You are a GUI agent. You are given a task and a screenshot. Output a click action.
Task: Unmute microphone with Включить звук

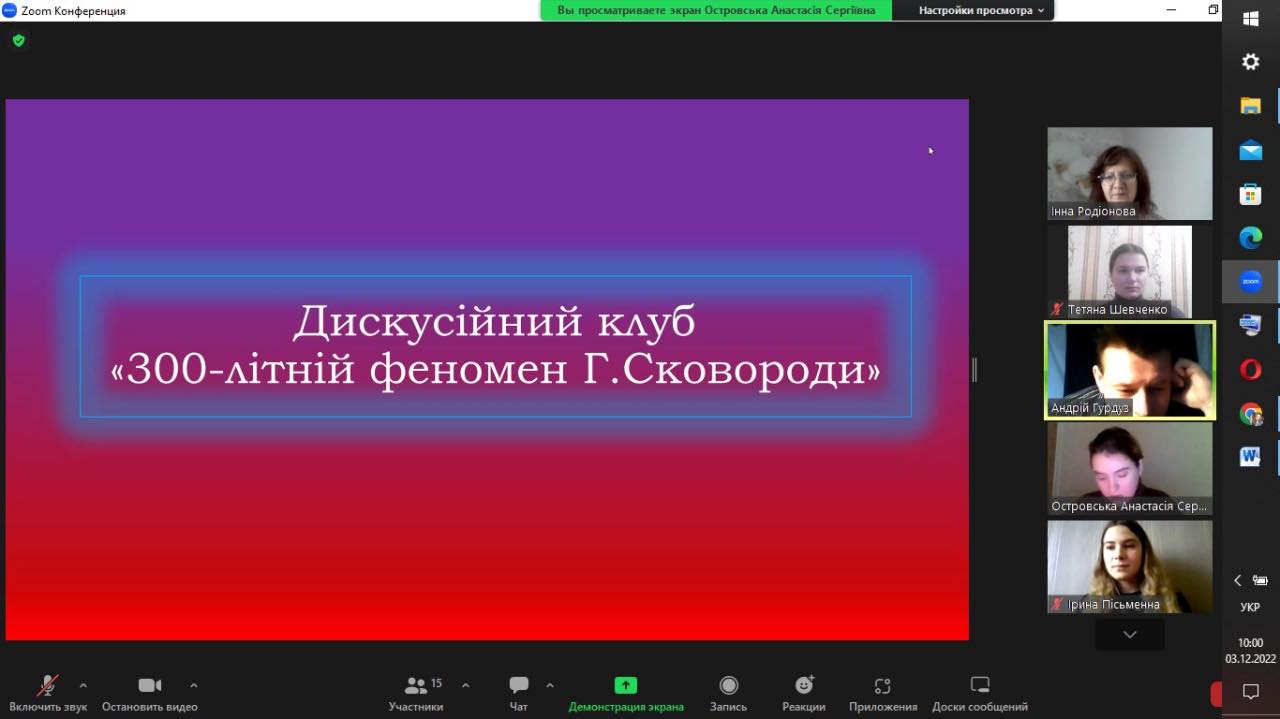pos(47,686)
